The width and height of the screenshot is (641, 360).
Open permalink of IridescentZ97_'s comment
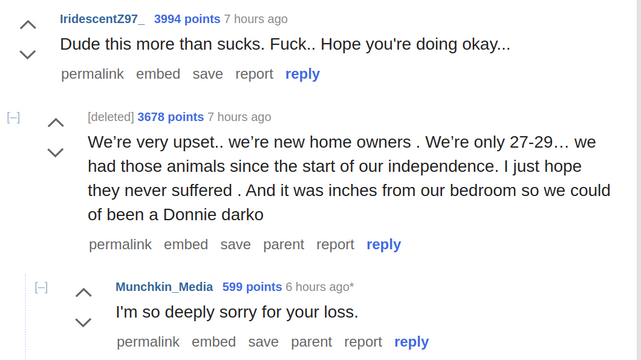92,74
